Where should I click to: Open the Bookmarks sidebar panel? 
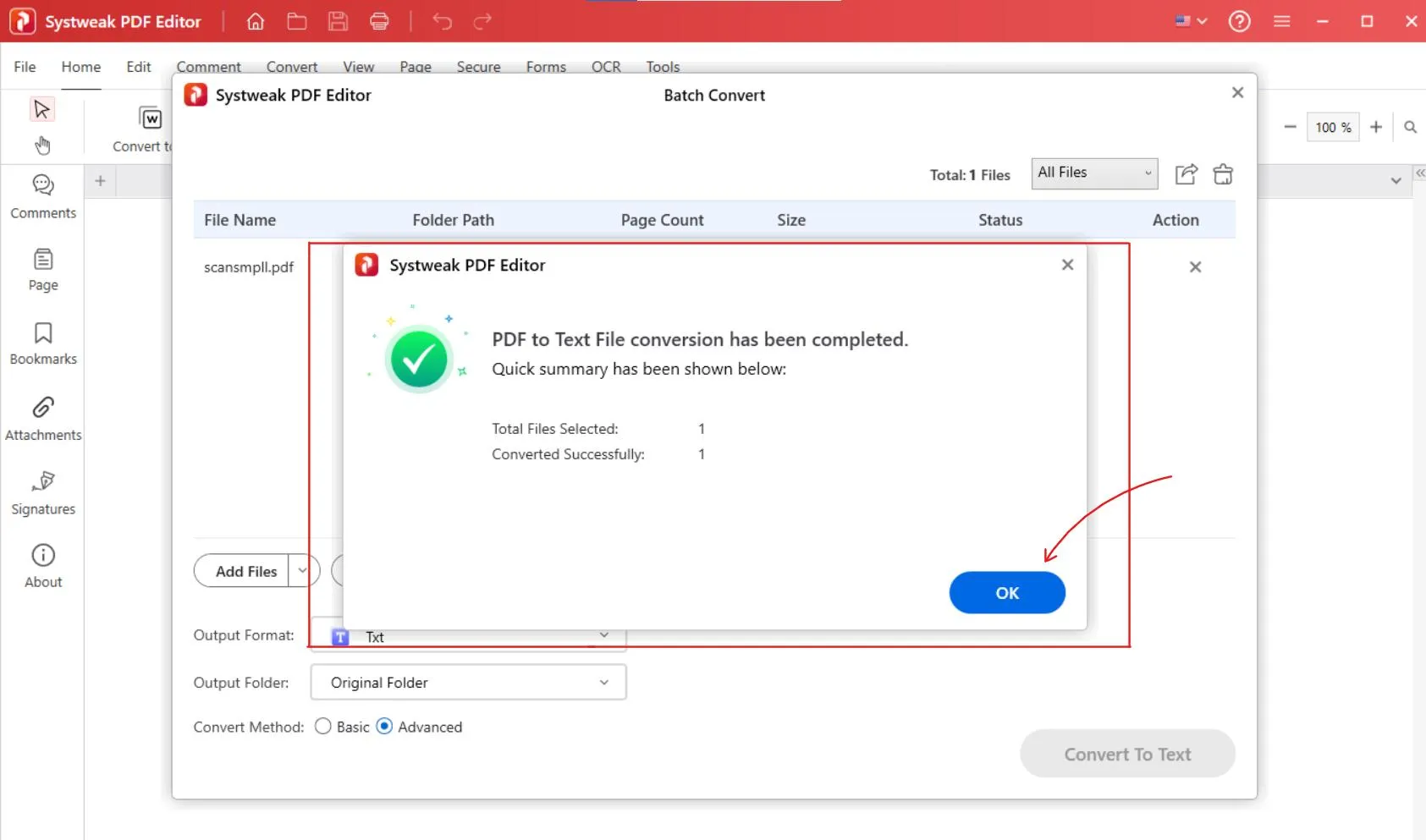pyautogui.click(x=43, y=343)
